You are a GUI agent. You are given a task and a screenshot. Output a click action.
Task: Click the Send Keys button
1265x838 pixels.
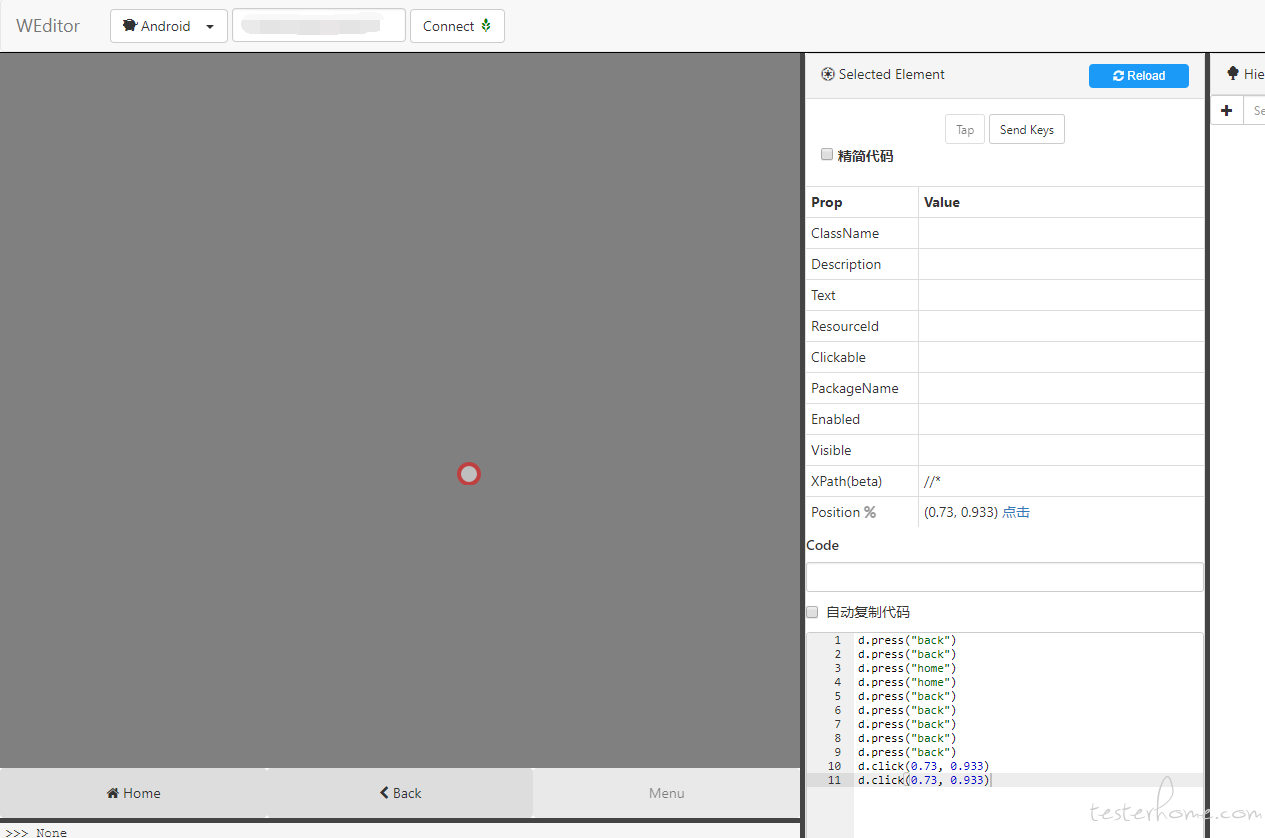1027,130
